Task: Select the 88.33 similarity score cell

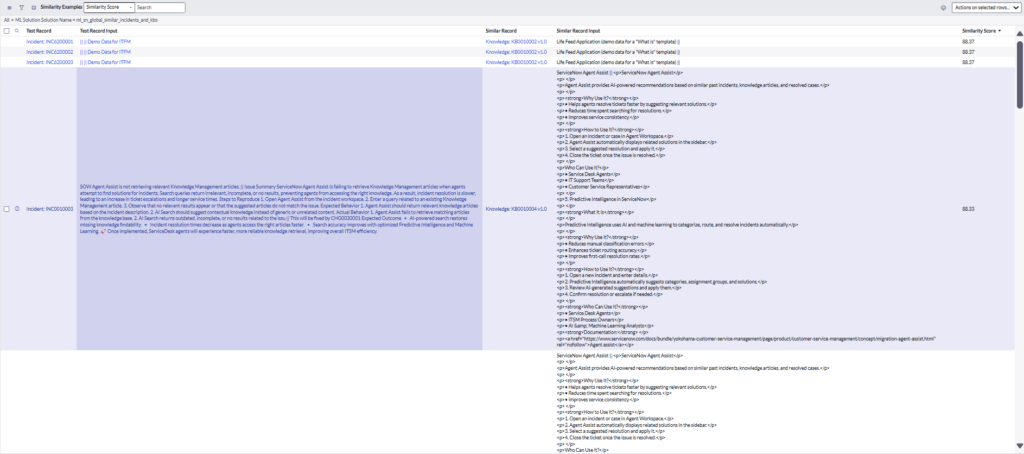Action: coord(968,209)
